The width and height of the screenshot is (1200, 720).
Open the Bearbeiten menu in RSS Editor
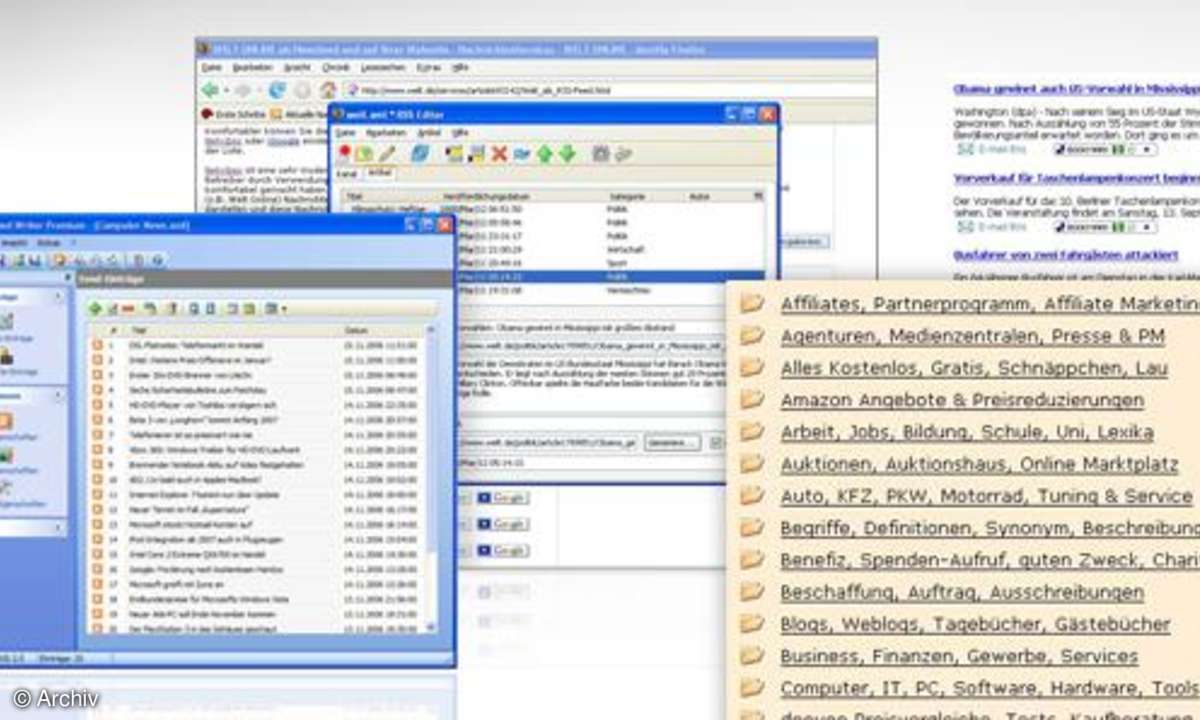click(x=385, y=132)
